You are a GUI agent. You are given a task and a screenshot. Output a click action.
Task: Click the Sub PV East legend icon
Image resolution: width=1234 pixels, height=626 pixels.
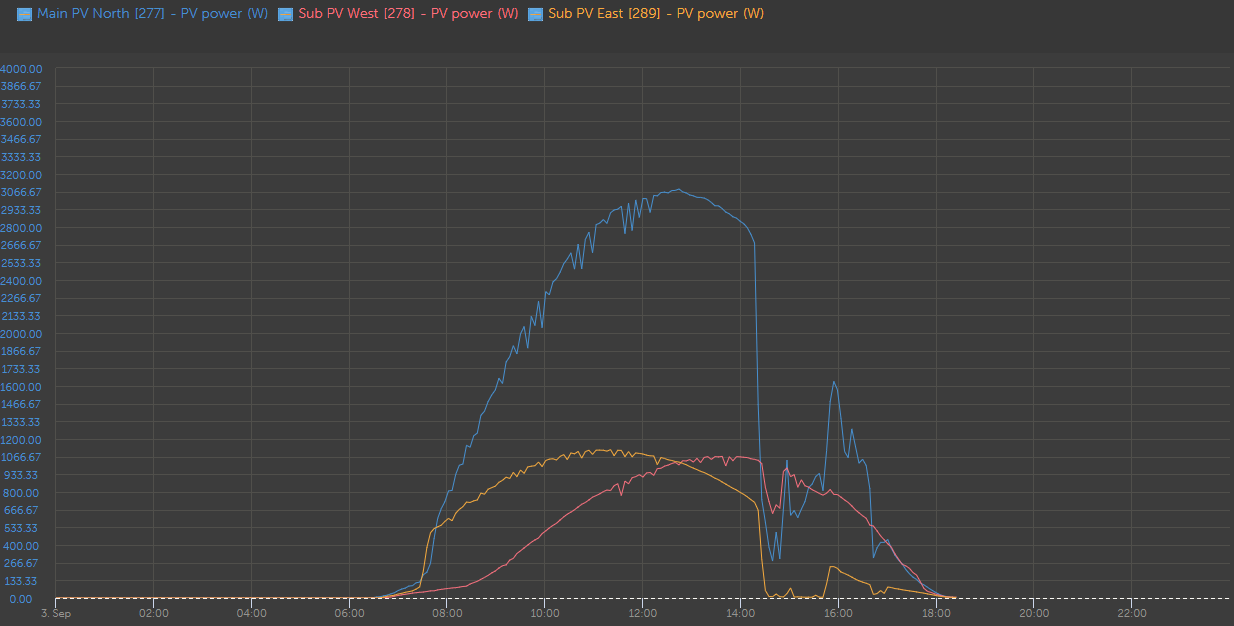535,14
